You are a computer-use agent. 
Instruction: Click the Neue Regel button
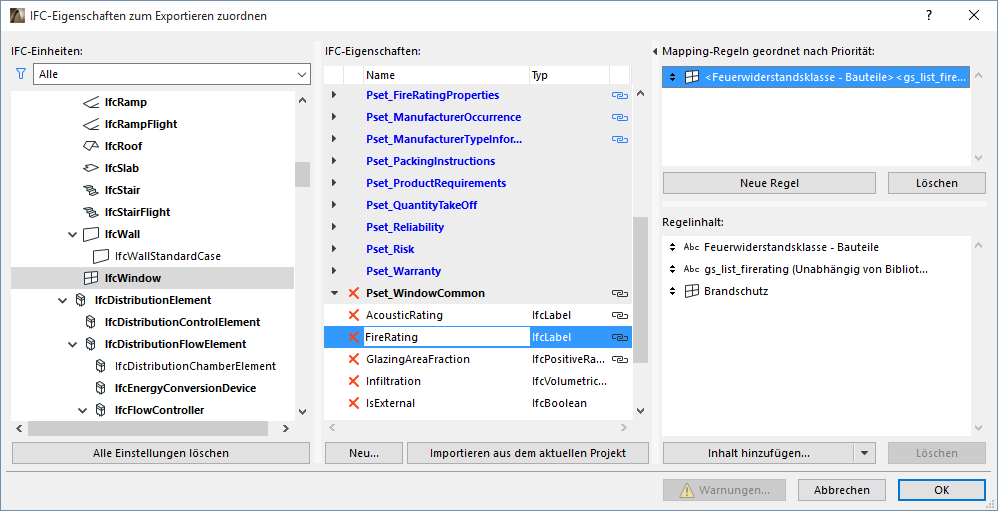(769, 183)
